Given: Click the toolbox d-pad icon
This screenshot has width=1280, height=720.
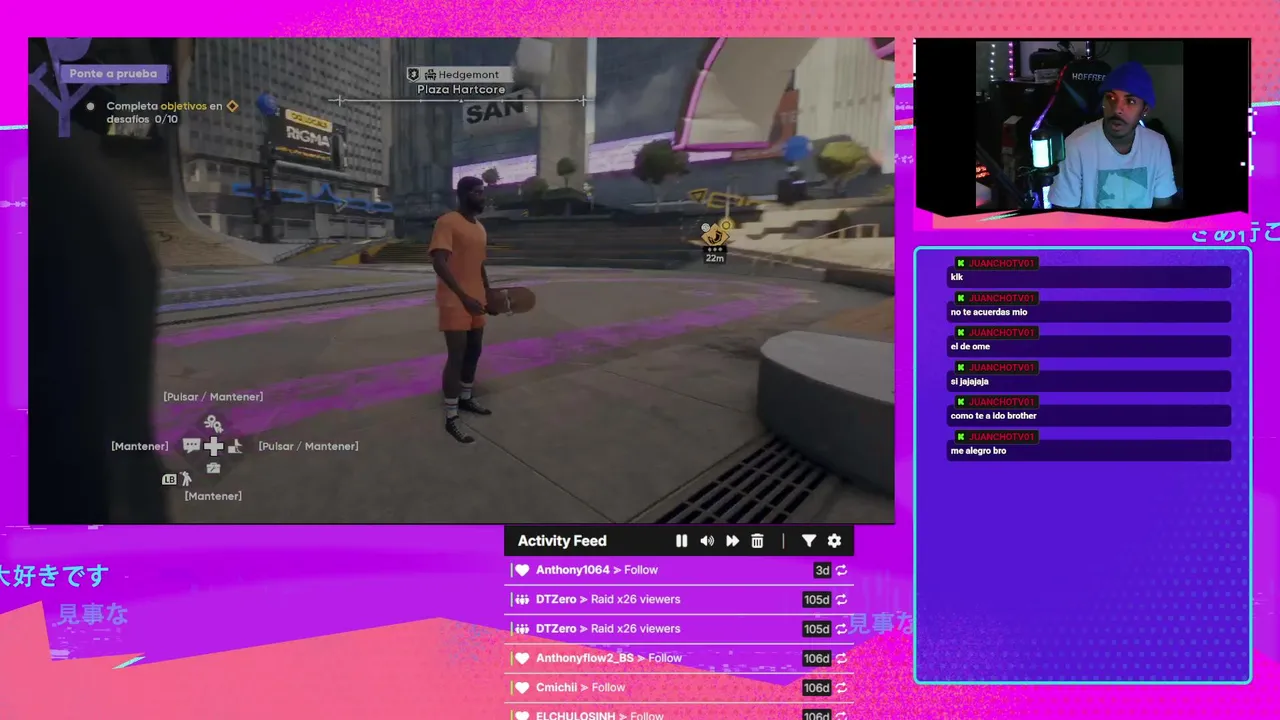Looking at the screenshot, I should (x=213, y=468).
